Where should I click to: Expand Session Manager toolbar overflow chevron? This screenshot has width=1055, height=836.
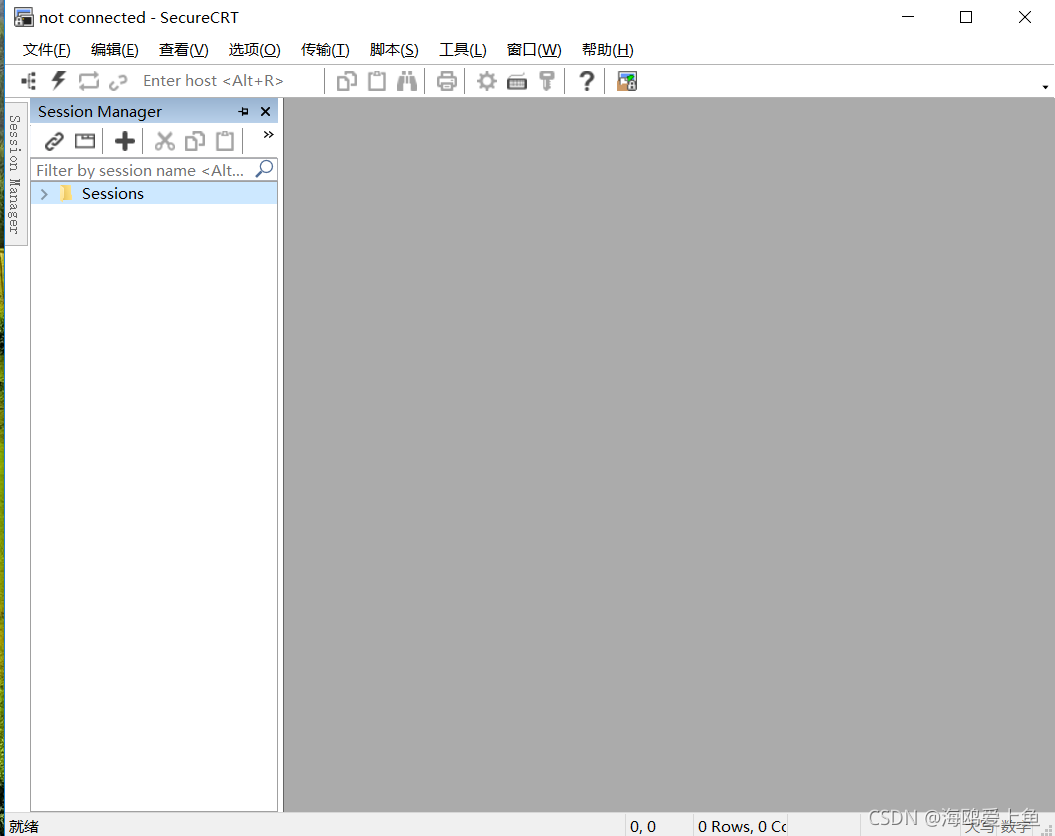268,135
